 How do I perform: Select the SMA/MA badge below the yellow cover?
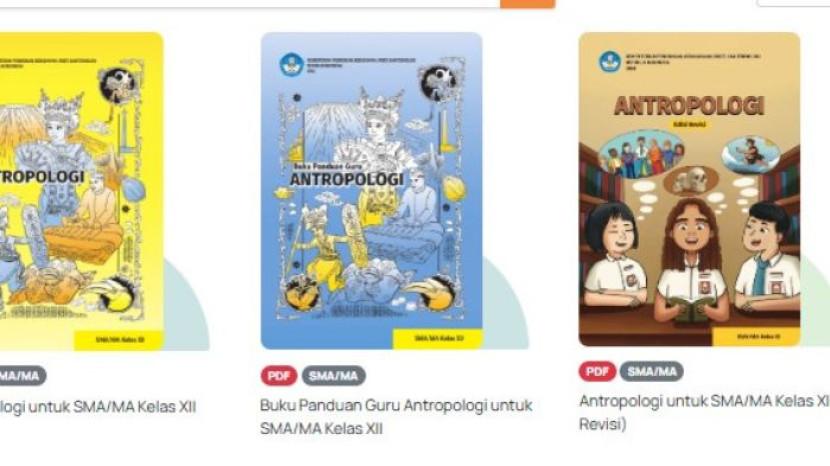pyautogui.click(x=20, y=376)
